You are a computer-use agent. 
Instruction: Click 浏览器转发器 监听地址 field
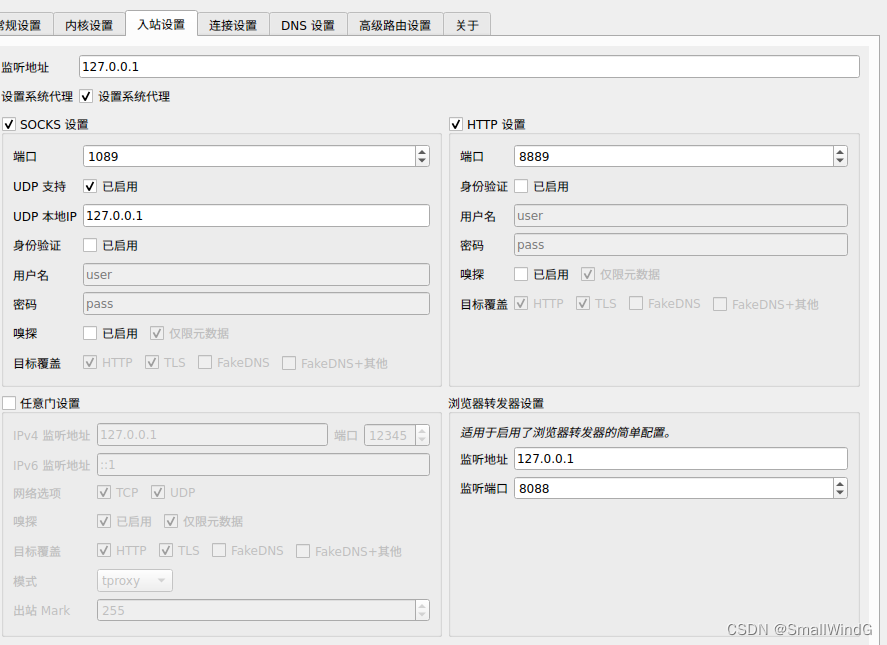coord(681,459)
